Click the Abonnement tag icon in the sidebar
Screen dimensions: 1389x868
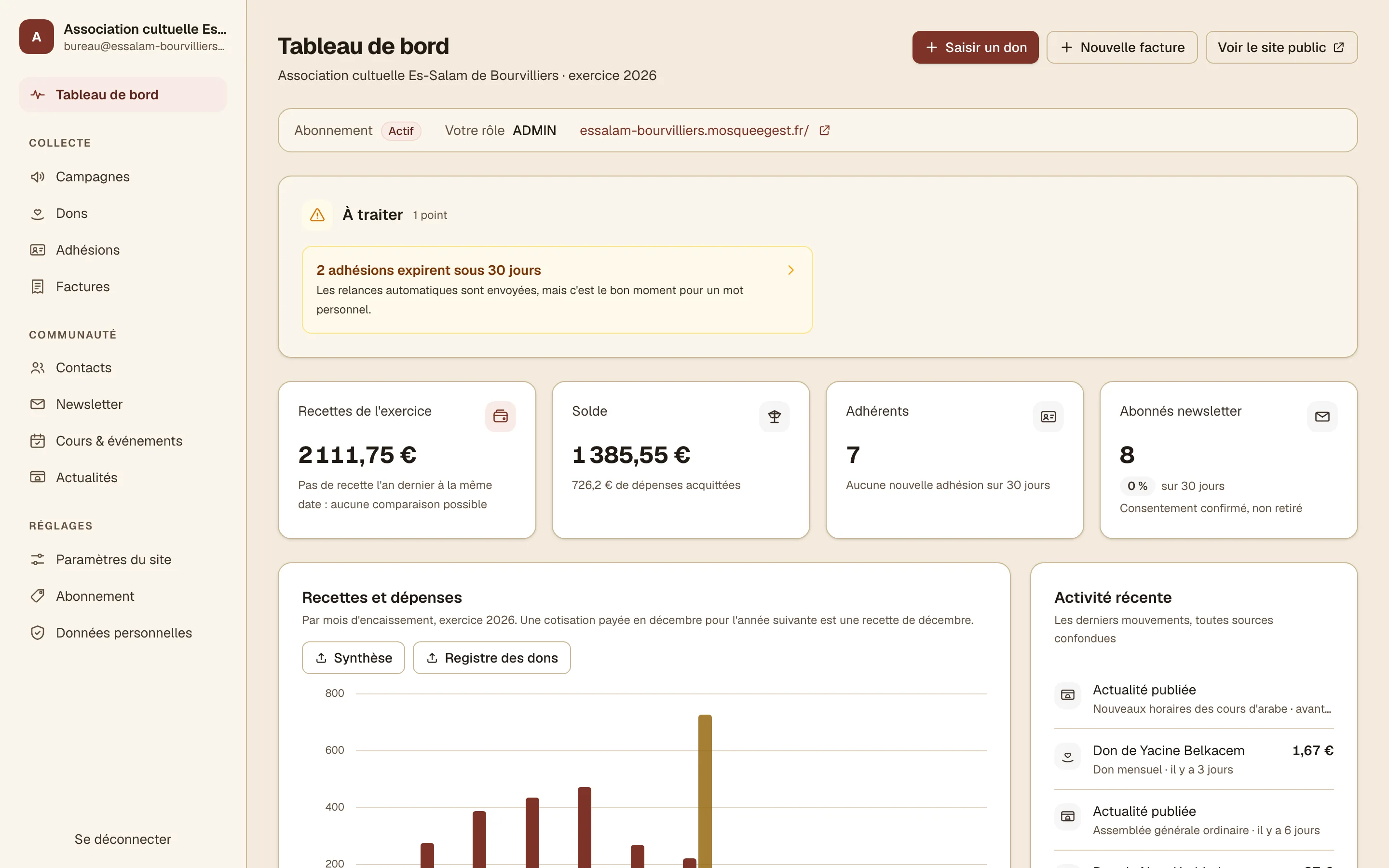pos(38,597)
